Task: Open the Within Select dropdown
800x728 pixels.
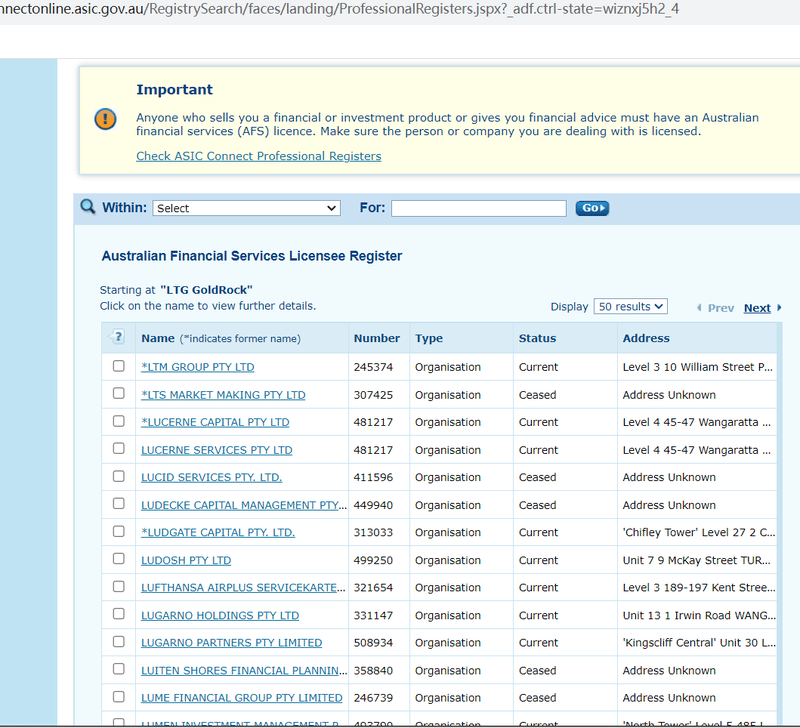Action: pos(246,208)
